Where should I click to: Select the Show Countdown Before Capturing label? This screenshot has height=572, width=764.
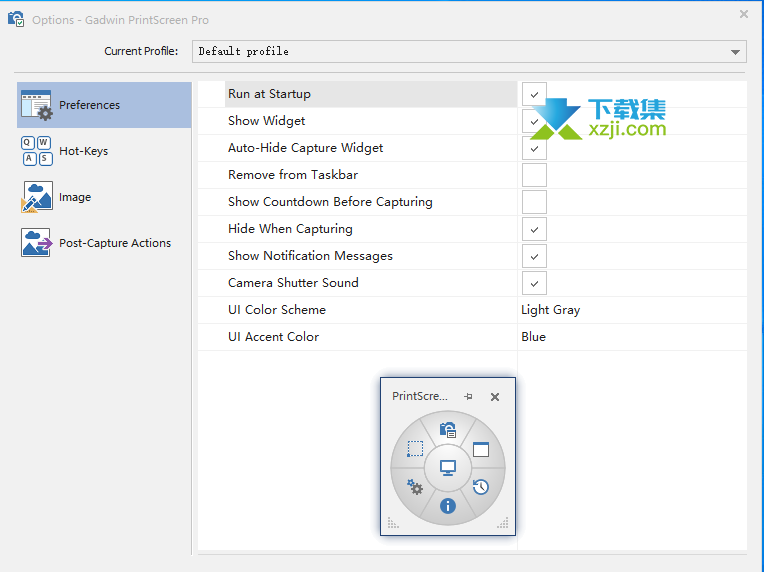tap(330, 202)
